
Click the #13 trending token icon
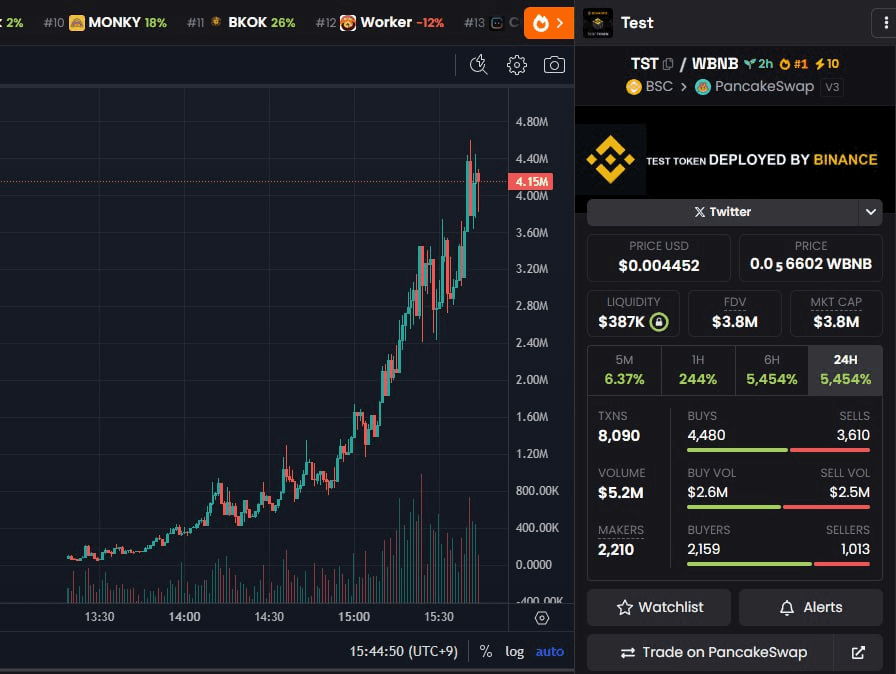(x=497, y=23)
